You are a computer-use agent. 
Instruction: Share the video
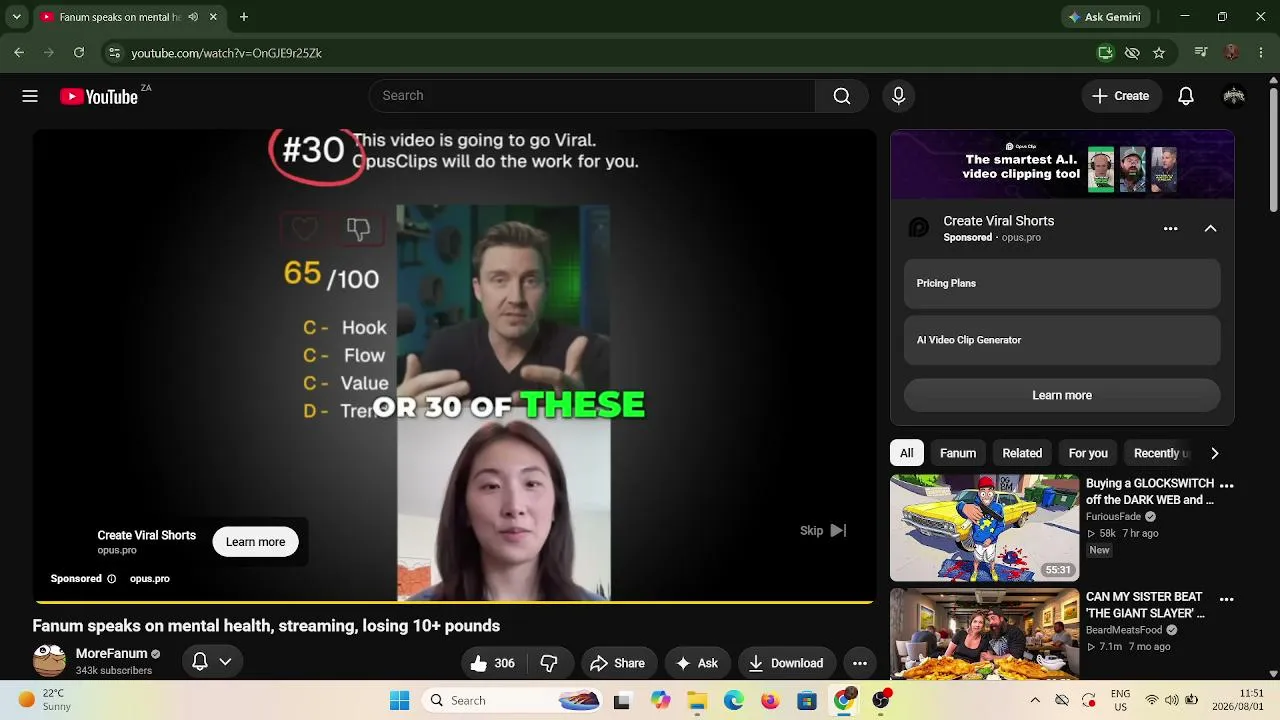click(617, 663)
